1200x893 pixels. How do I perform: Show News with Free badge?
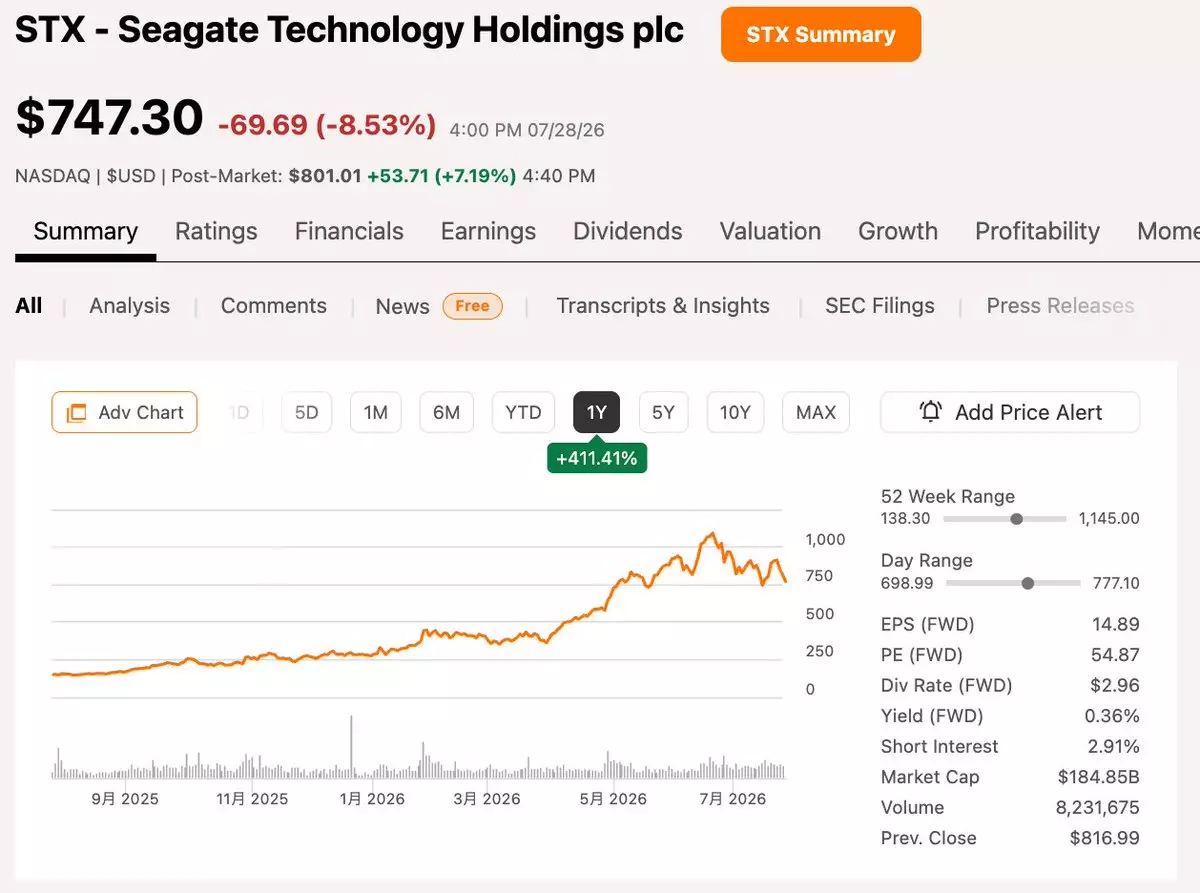tap(439, 306)
